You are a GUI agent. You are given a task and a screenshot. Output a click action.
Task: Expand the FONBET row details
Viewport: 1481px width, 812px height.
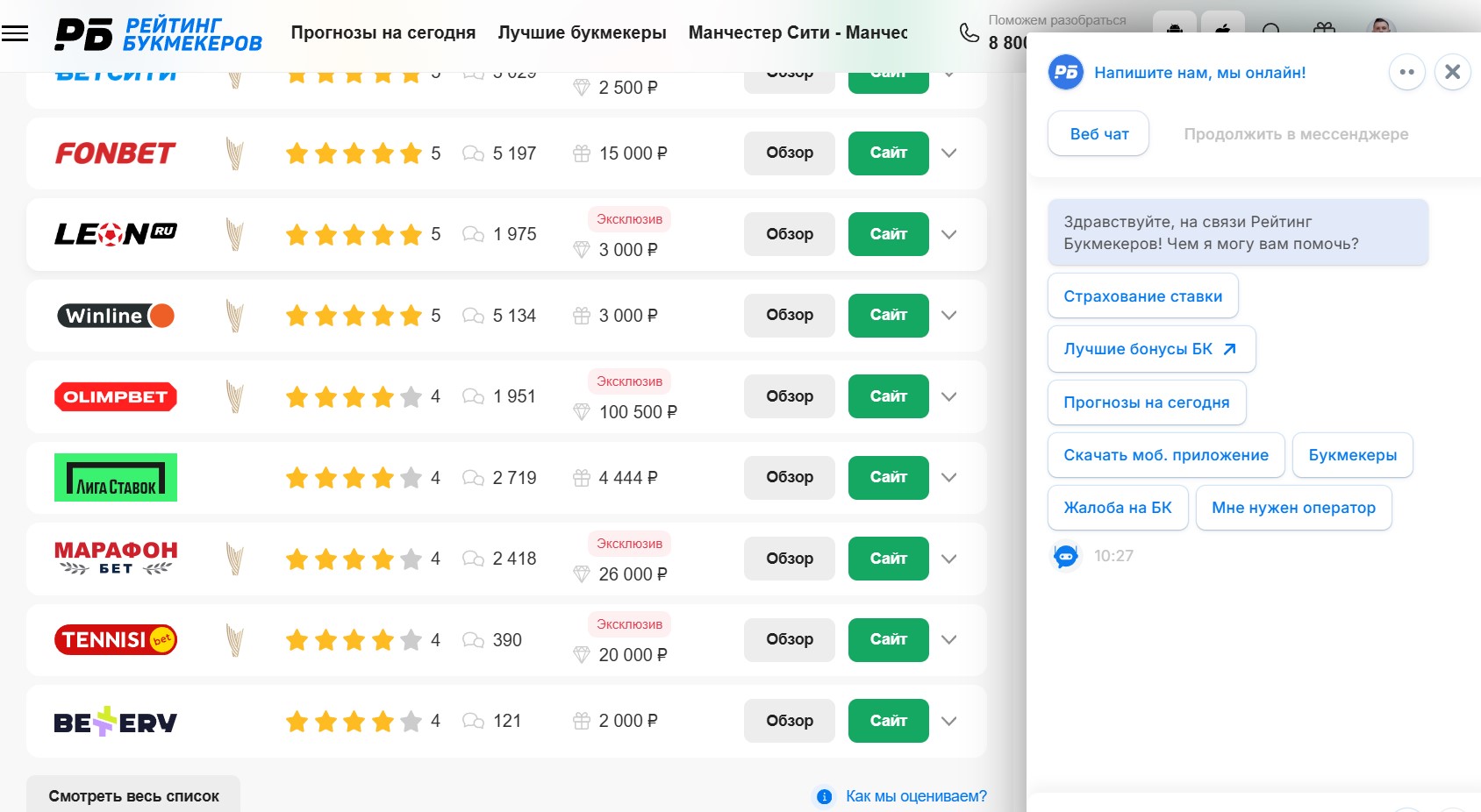click(948, 153)
